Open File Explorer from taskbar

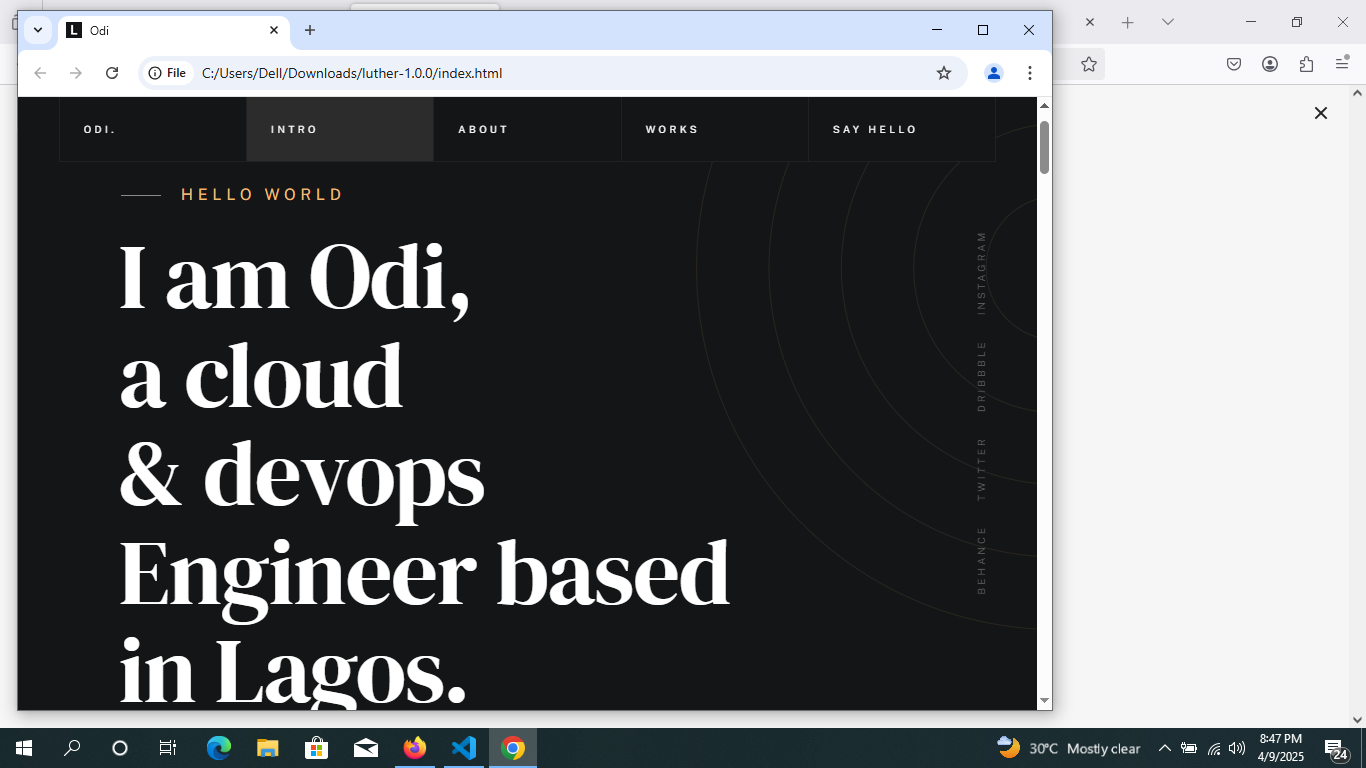[267, 748]
